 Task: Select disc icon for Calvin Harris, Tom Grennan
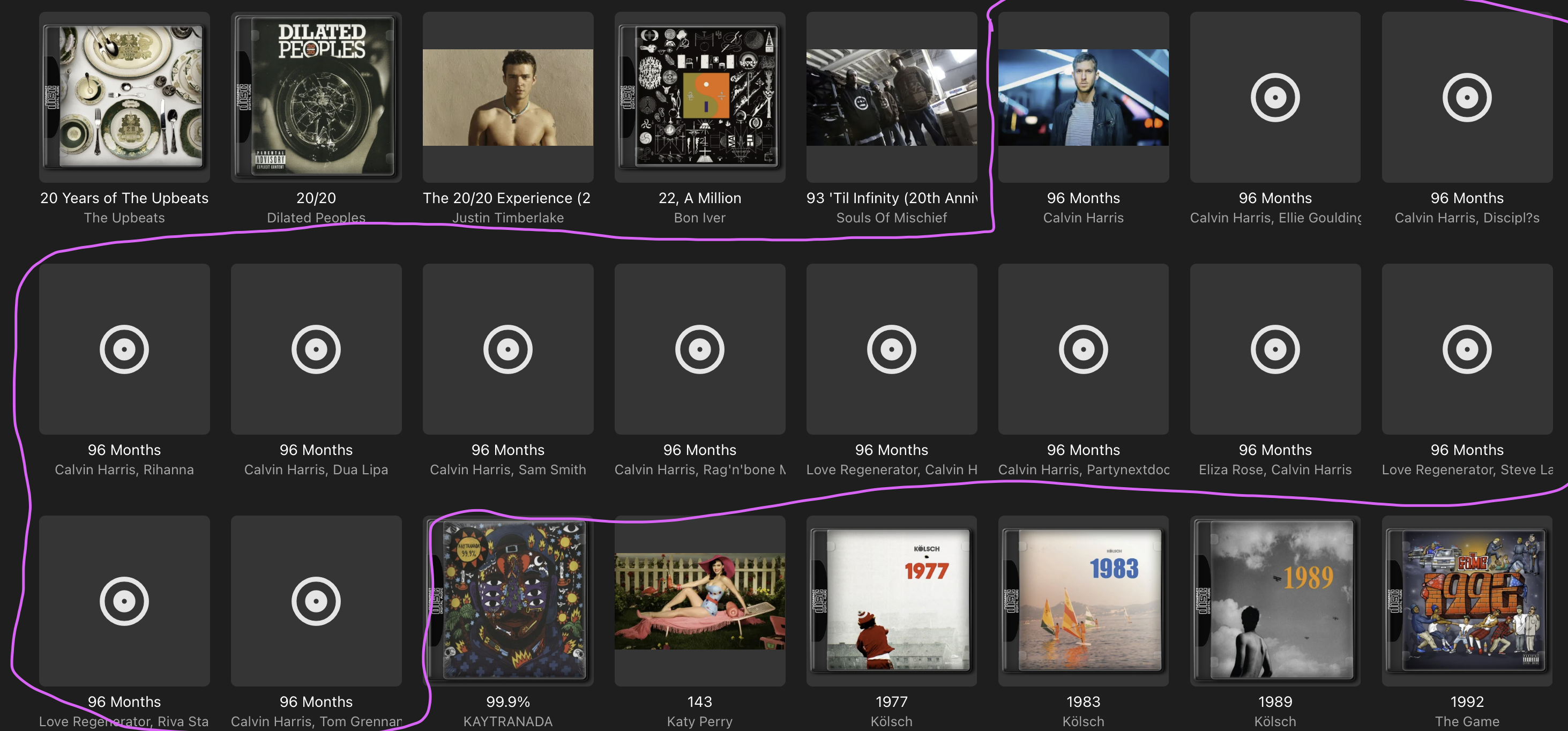pyautogui.click(x=316, y=601)
